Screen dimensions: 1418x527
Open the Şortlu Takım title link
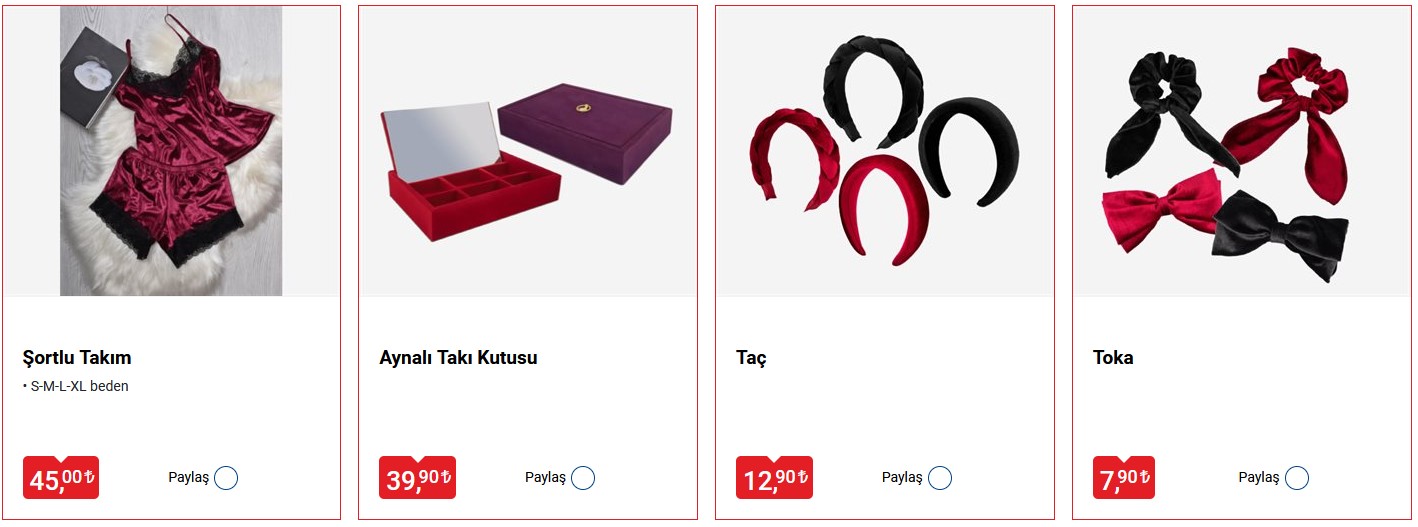pos(77,357)
